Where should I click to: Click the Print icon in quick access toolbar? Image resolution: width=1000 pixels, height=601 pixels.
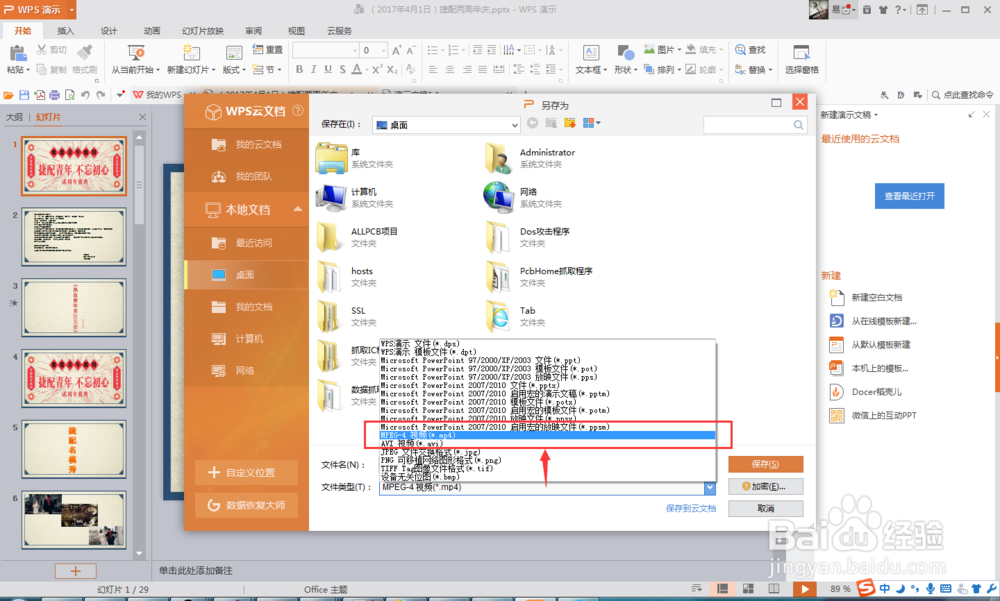click(x=55, y=95)
